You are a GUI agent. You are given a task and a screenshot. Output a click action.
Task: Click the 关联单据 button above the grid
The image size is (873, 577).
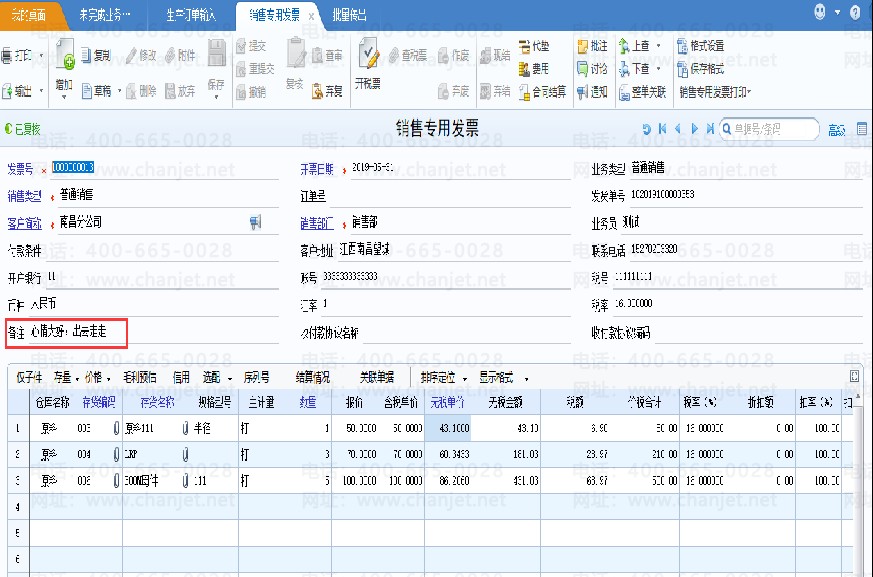tap(376, 377)
